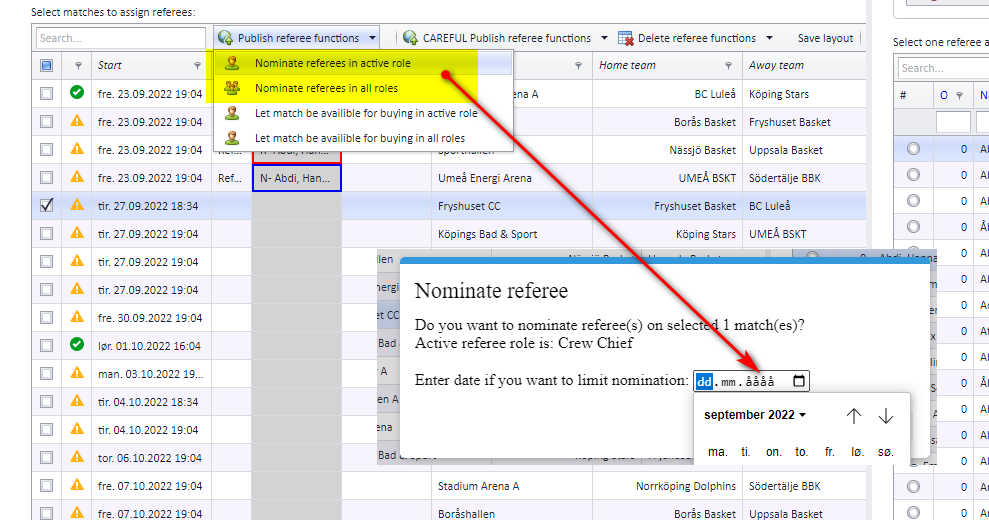The height and width of the screenshot is (520, 989).
Task: Select the first referee radio button in list
Action: tap(913, 149)
